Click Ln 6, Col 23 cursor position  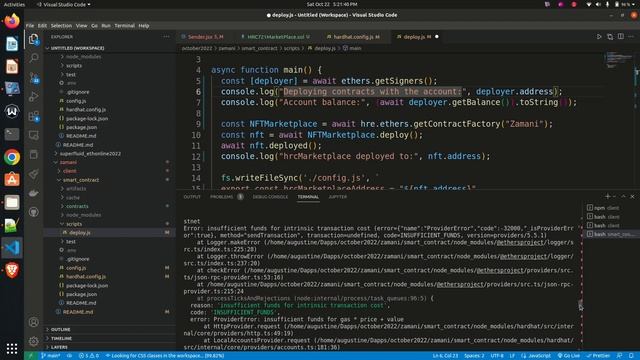(x=445, y=356)
